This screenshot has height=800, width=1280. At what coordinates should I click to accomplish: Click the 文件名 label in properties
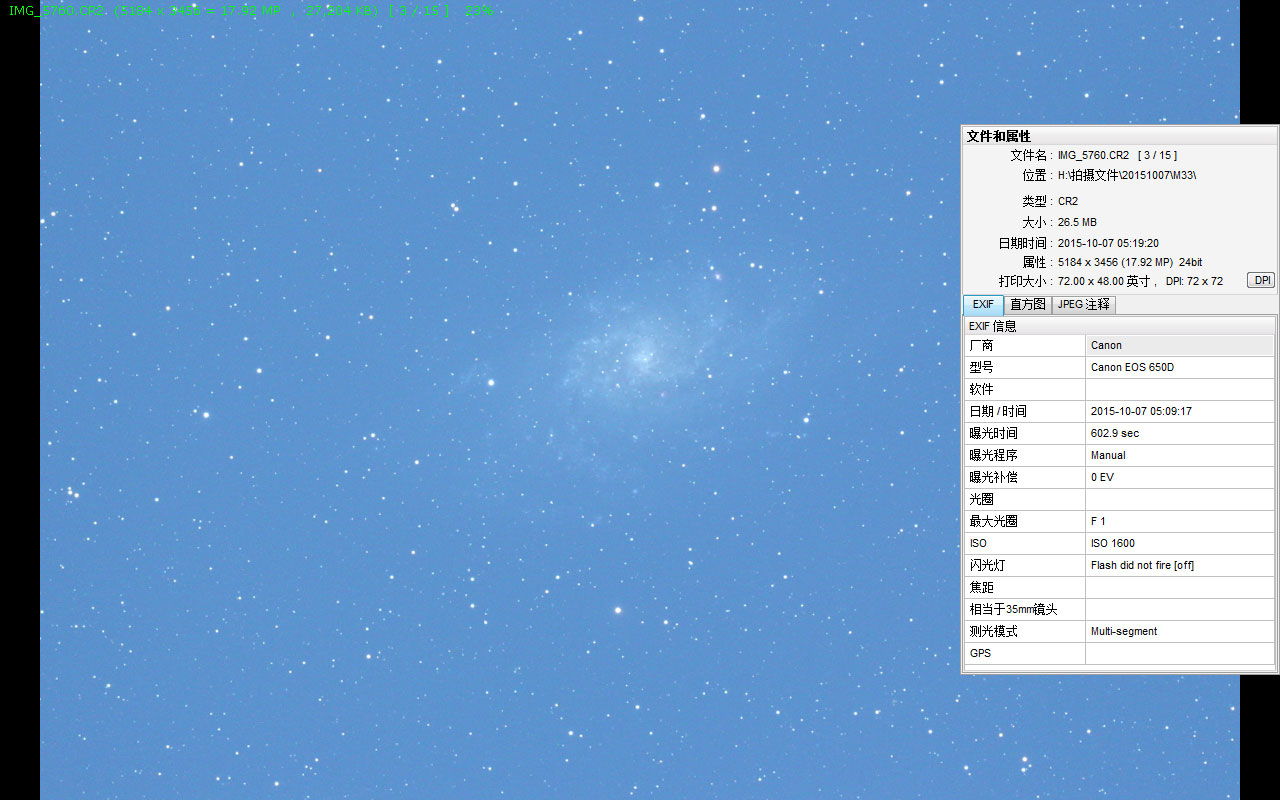[x=1029, y=155]
